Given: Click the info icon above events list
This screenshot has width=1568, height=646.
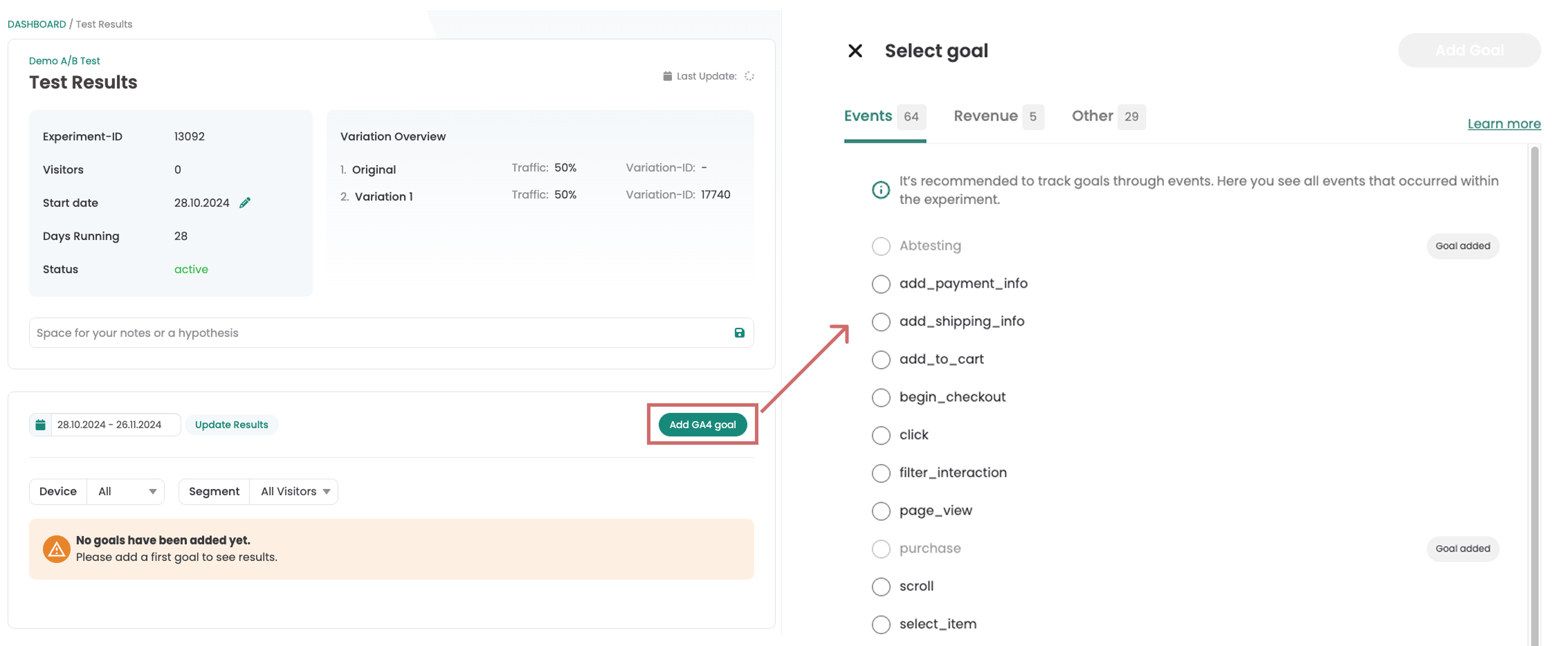Looking at the screenshot, I should [x=880, y=190].
